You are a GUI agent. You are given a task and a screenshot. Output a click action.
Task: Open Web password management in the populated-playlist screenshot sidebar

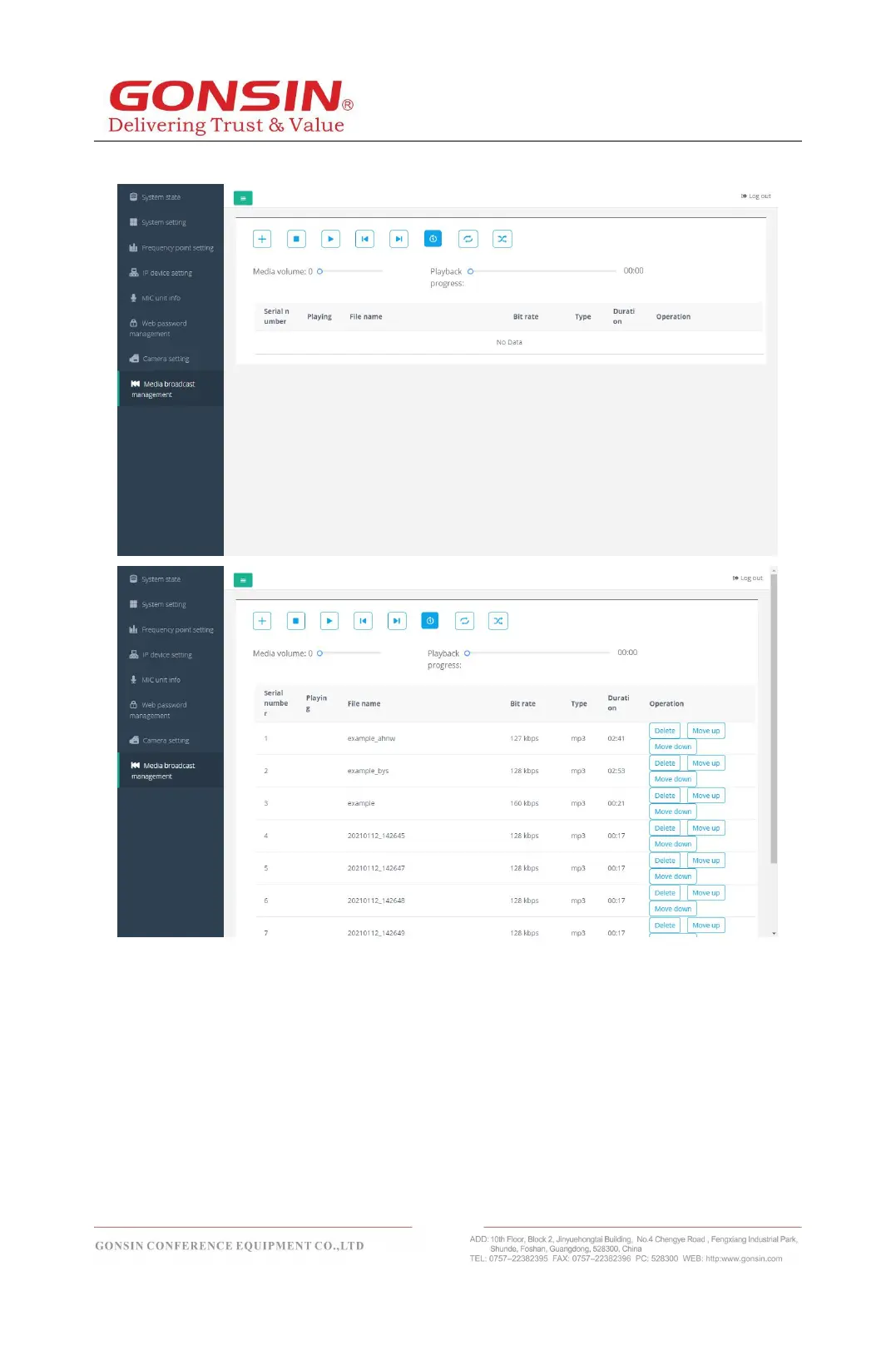(171, 710)
